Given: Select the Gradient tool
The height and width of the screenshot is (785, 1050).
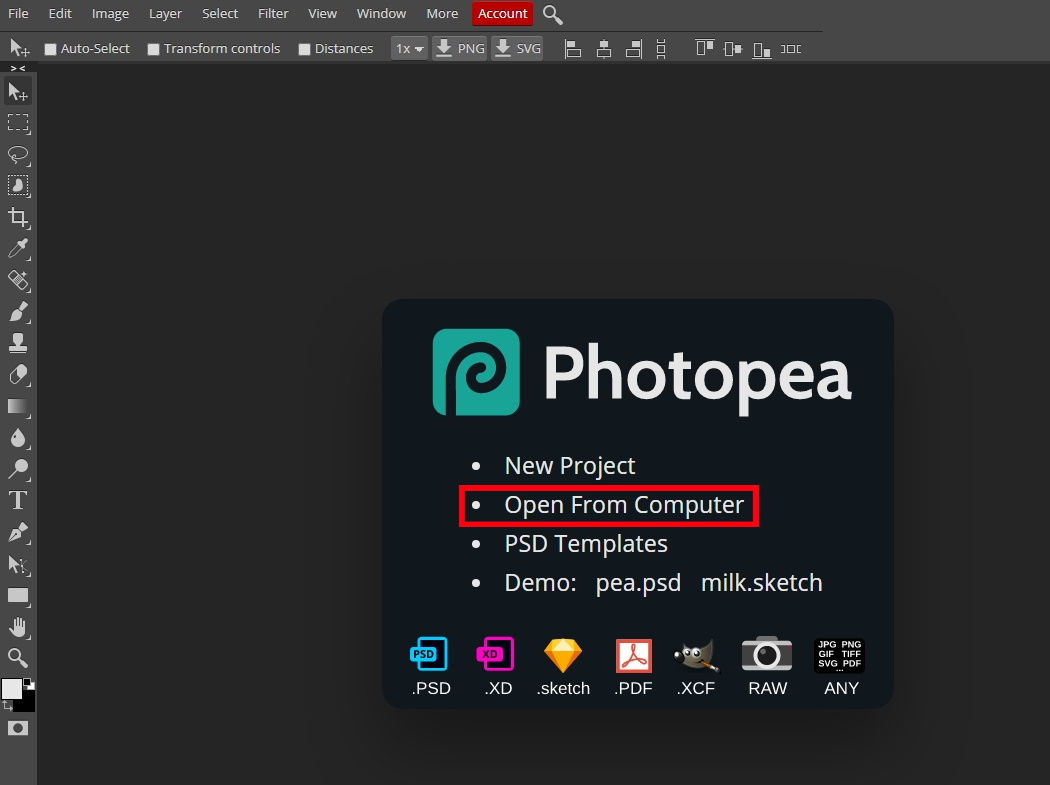Looking at the screenshot, I should pos(18,406).
